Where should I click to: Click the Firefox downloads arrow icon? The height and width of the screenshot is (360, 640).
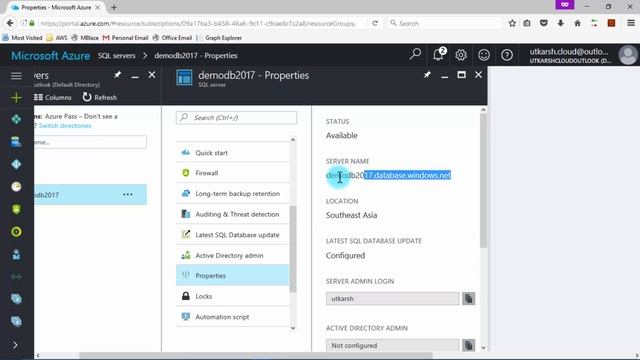tap(560, 23)
